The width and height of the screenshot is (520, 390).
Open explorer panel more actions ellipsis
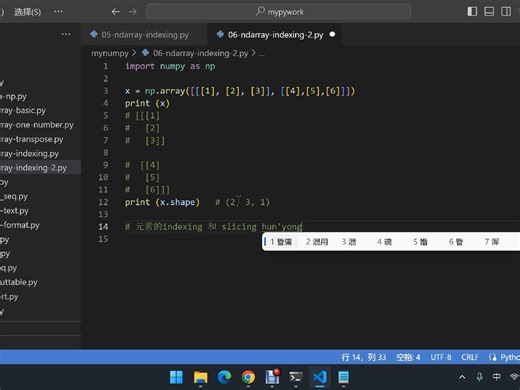pyautogui.click(x=66, y=34)
